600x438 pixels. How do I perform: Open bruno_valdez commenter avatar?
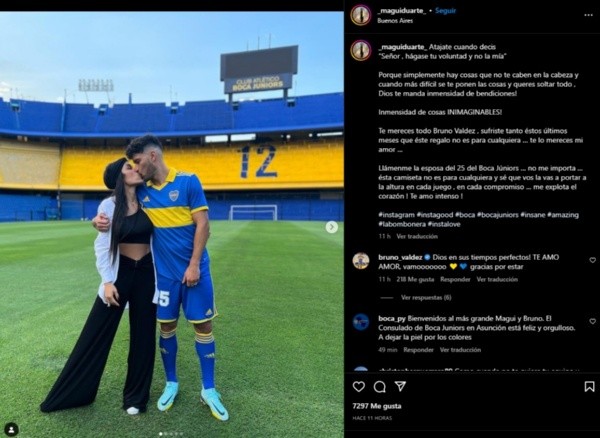[360, 260]
